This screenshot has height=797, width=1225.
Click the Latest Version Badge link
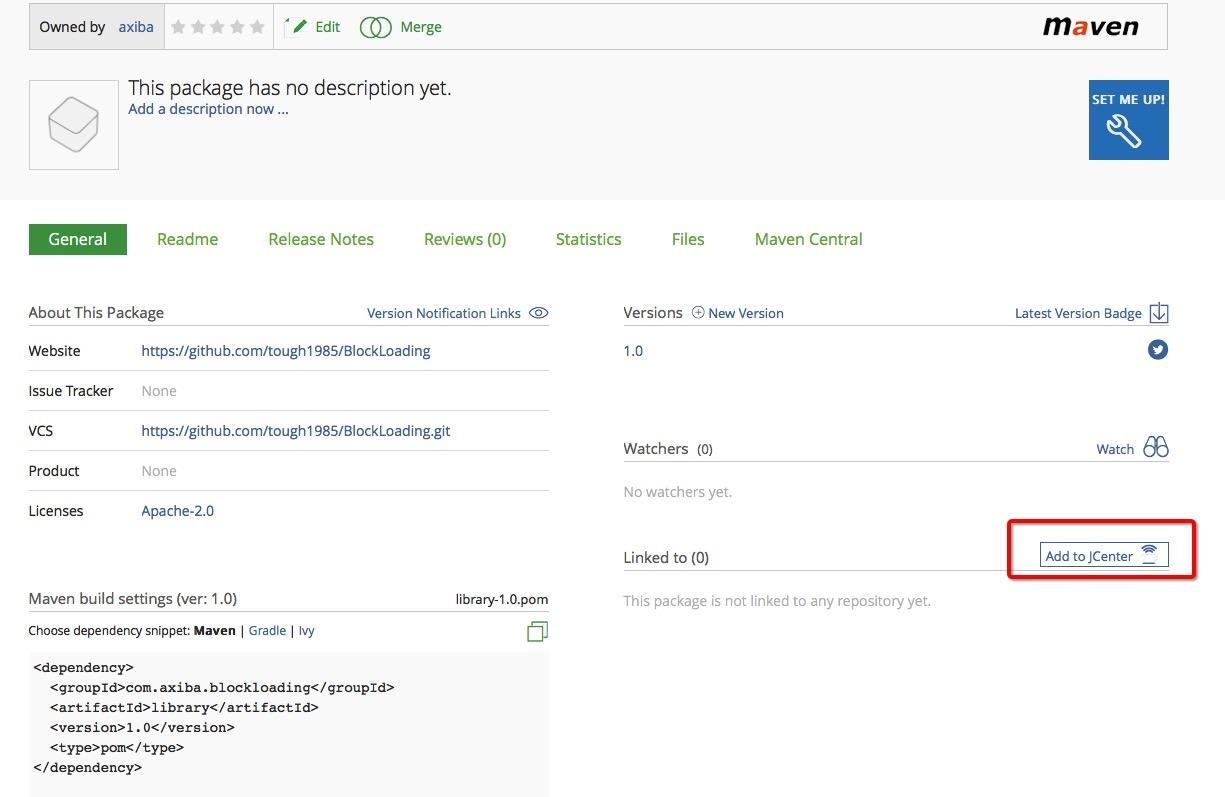[1078, 313]
